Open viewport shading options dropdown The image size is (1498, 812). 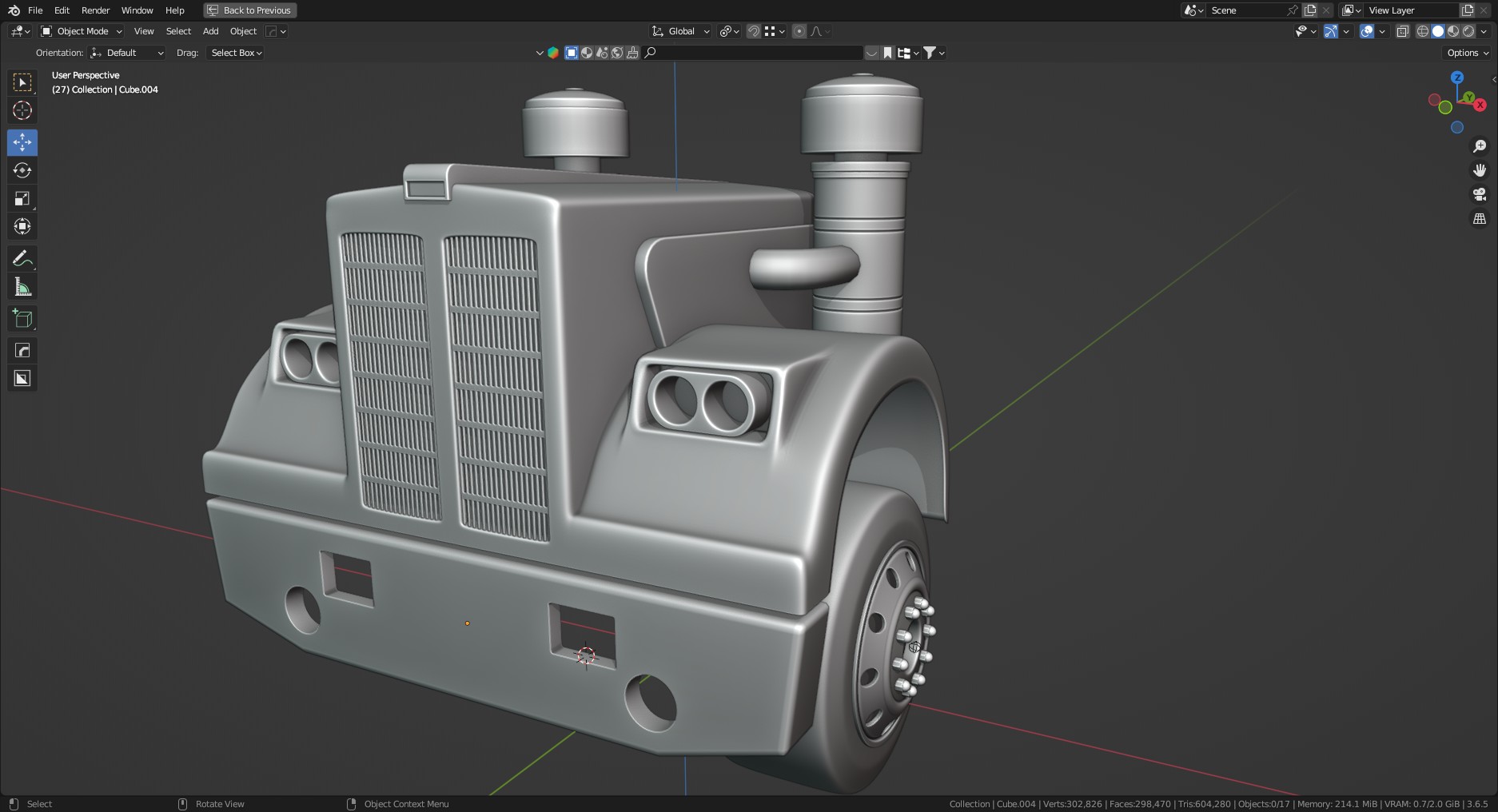(x=1484, y=31)
